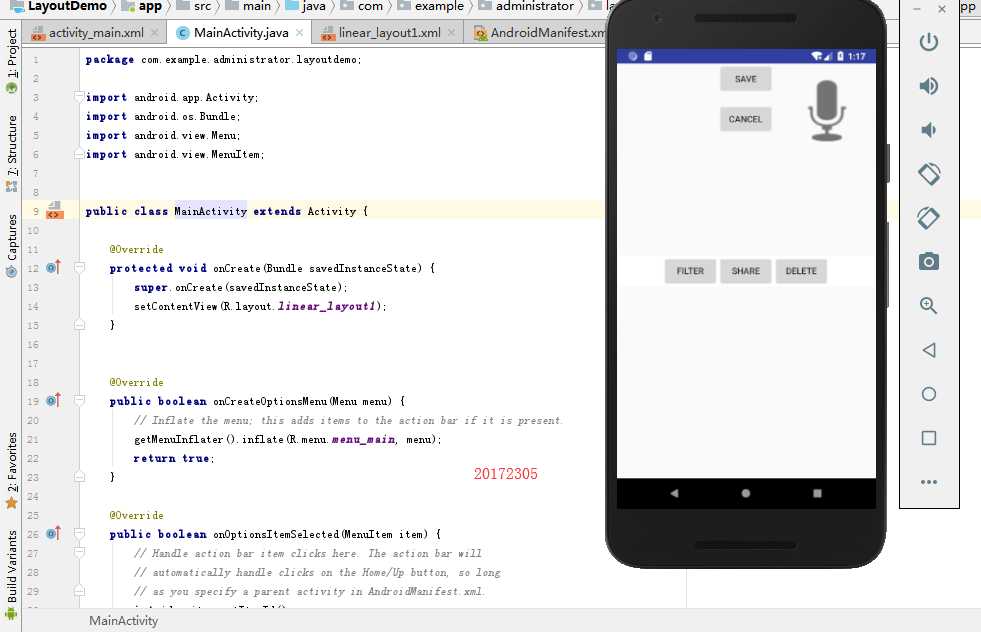981x632 pixels.
Task: Switch to the activity_main.xml tab
Action: point(96,33)
